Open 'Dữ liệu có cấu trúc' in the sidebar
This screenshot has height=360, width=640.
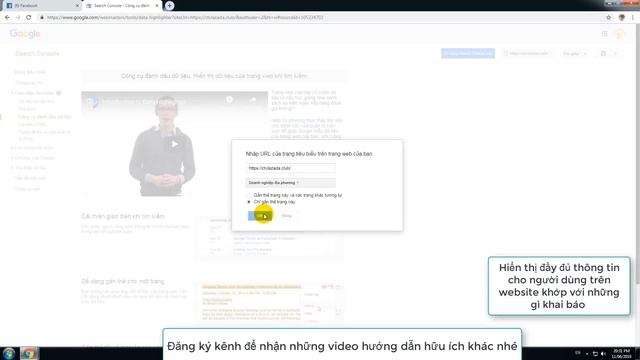pyautogui.click(x=36, y=101)
